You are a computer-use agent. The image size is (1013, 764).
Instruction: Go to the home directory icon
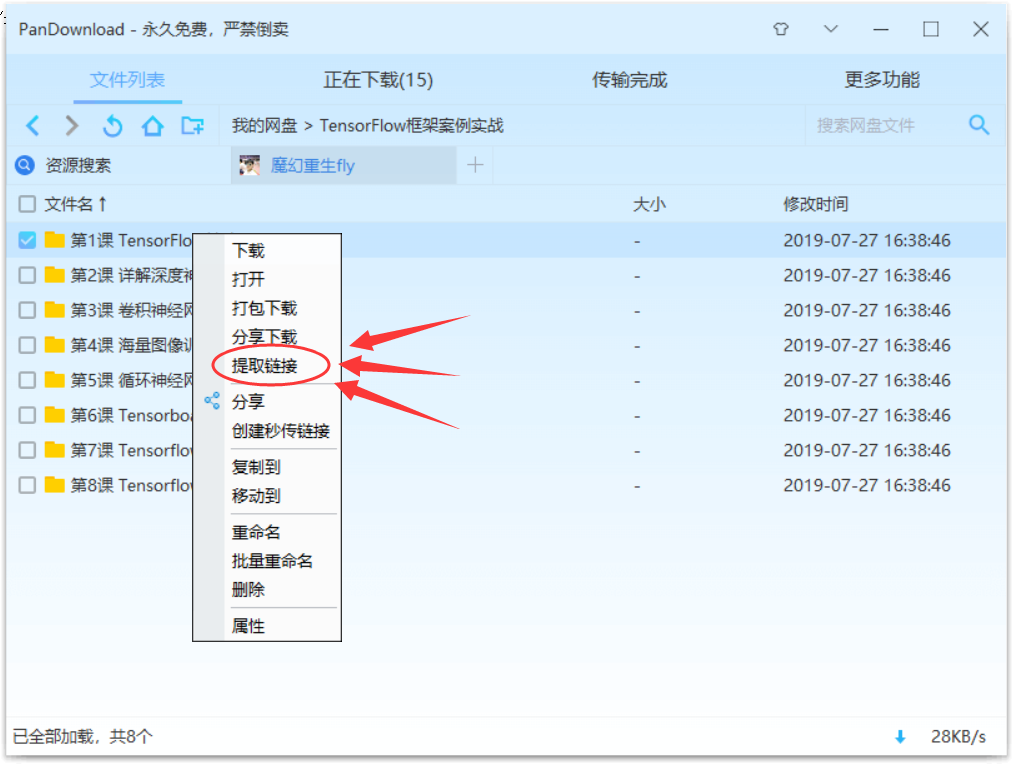pos(152,125)
